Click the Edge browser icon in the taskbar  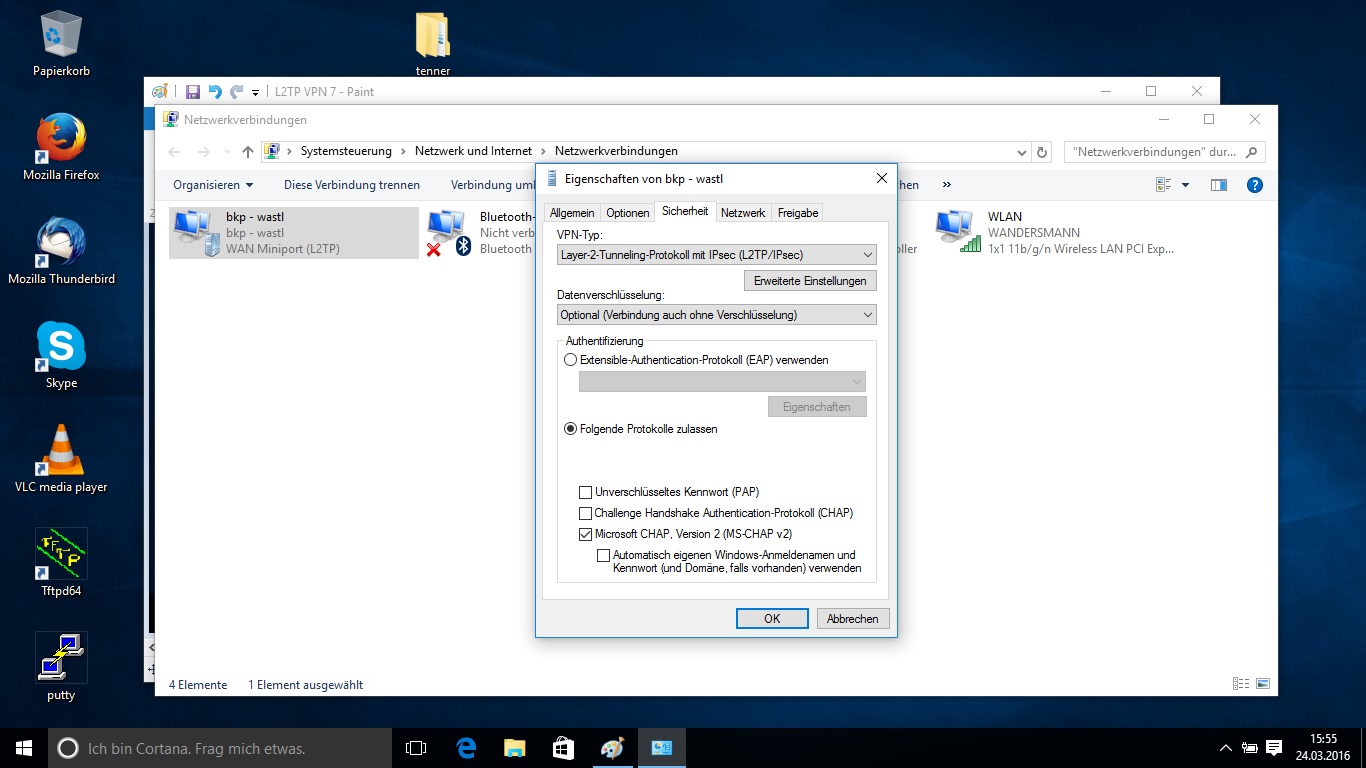tap(466, 748)
